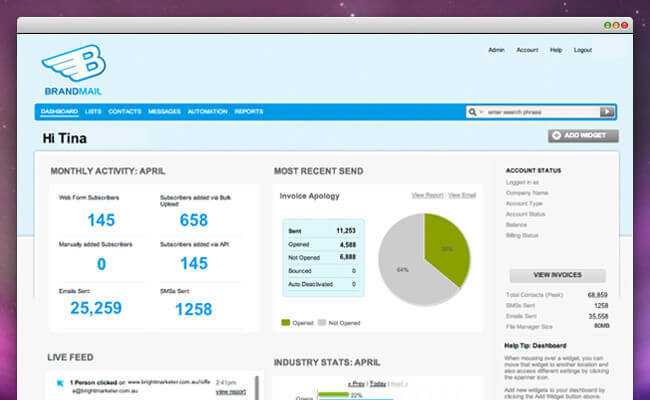
Task: Click the Opened count 4,588
Action: [x=348, y=245]
